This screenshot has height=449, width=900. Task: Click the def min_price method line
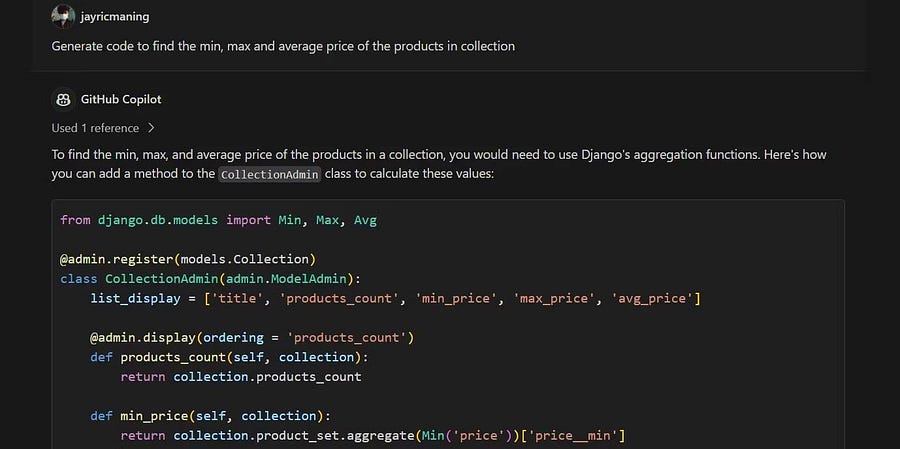point(210,416)
